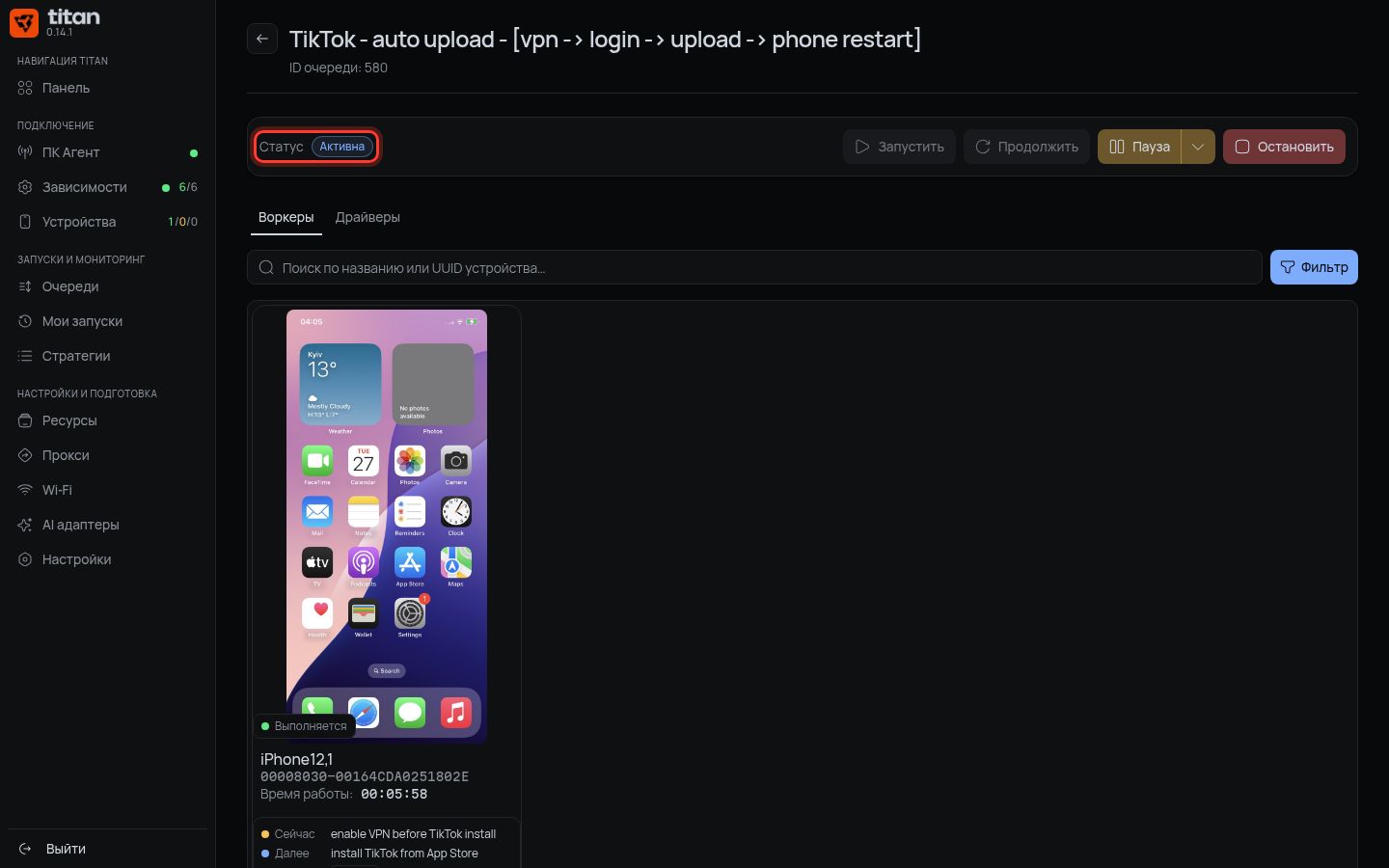Click the queue title heading
Image resolution: width=1389 pixels, height=868 pixels.
[605, 39]
